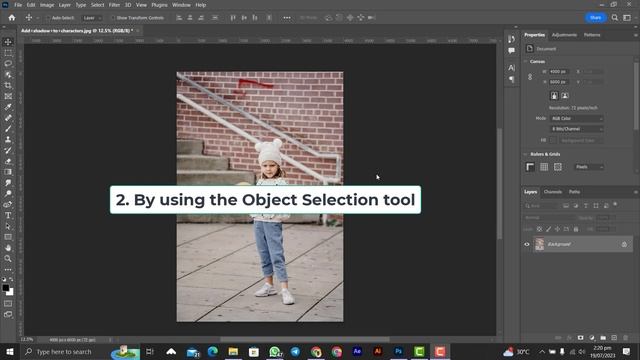Select the Clone Stamp tool

8,140
